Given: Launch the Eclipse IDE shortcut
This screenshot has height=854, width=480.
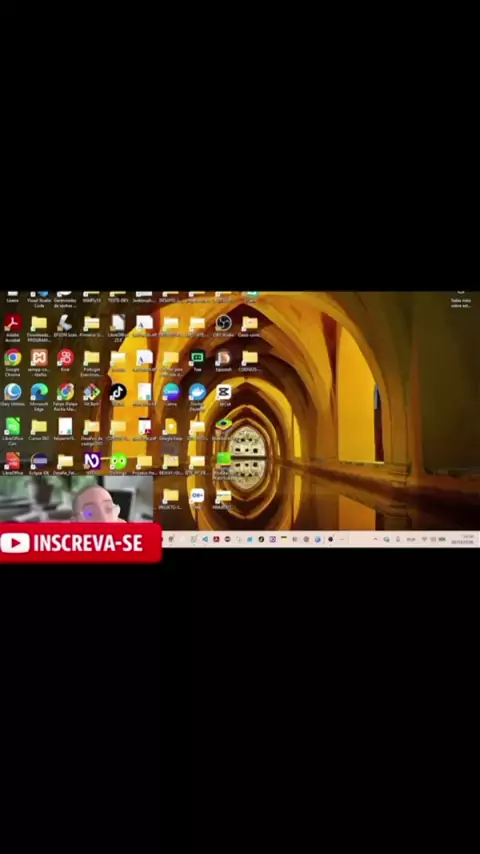Looking at the screenshot, I should [39, 464].
